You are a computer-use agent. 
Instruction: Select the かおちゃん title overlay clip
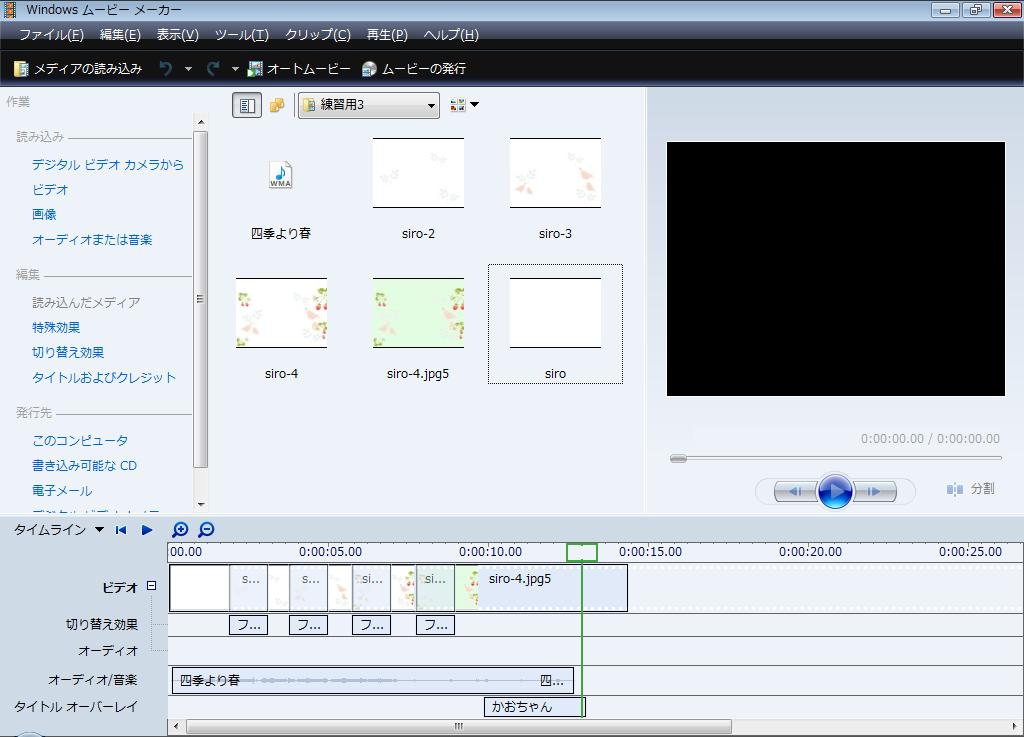tap(535, 706)
